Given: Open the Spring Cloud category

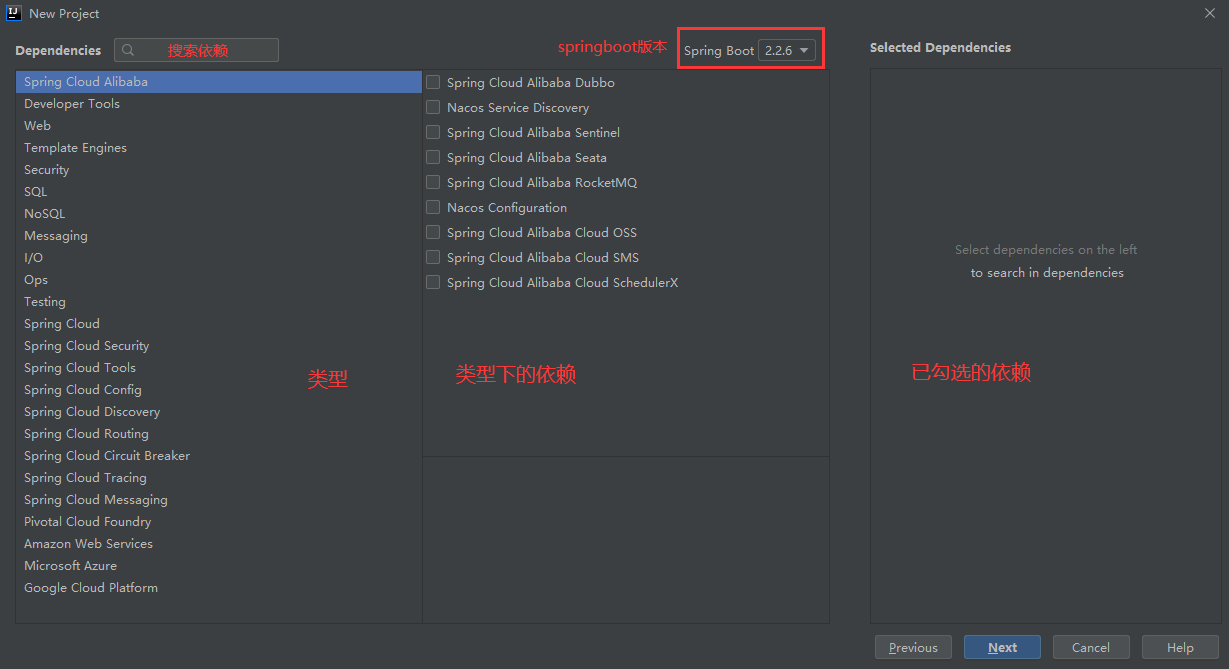Looking at the screenshot, I should pyautogui.click(x=219, y=324).
